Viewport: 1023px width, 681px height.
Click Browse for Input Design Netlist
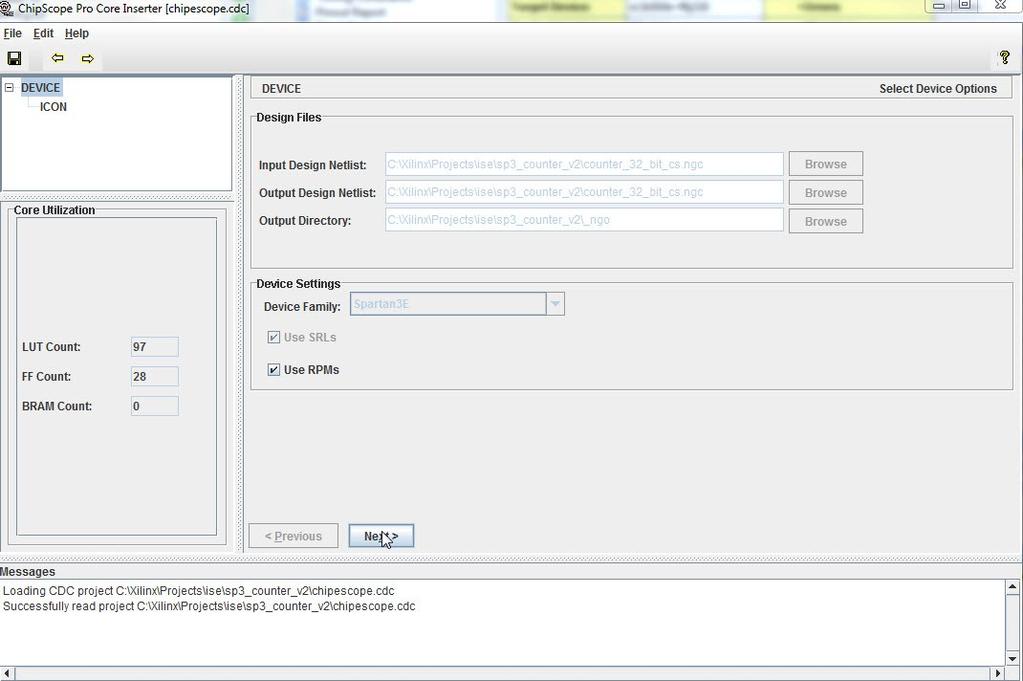[x=825, y=164]
